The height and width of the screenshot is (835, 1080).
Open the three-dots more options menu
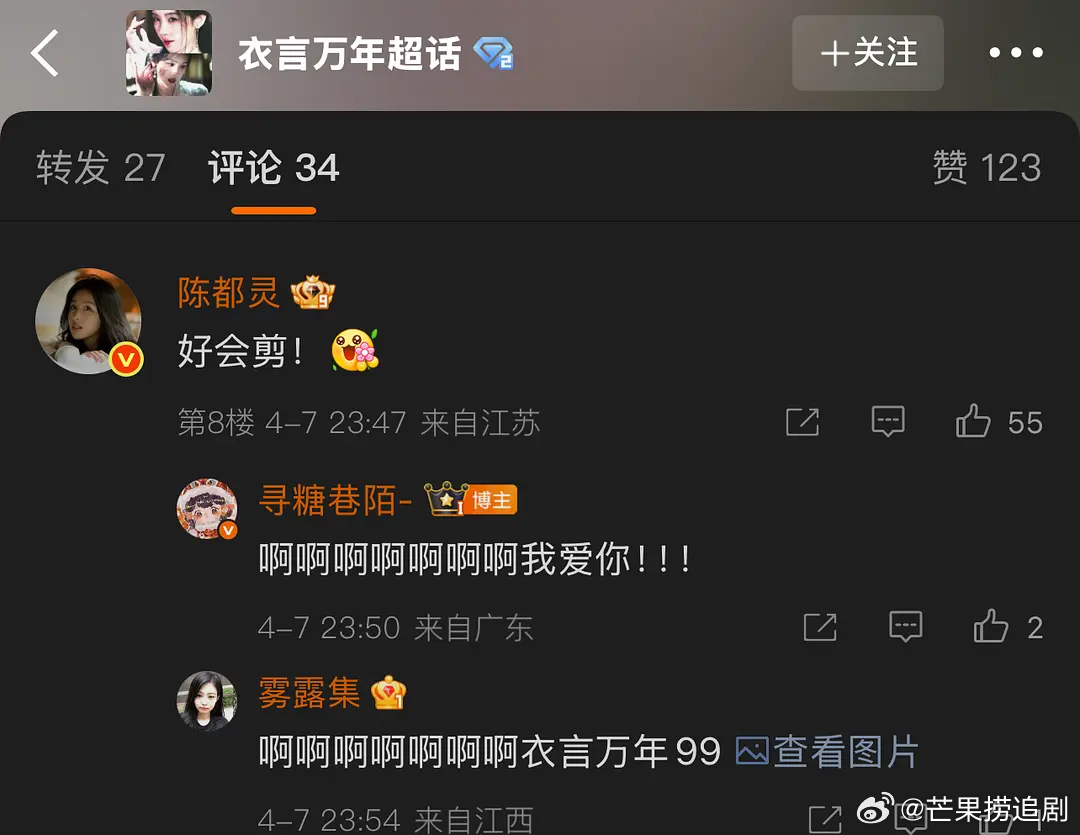(x=1015, y=52)
